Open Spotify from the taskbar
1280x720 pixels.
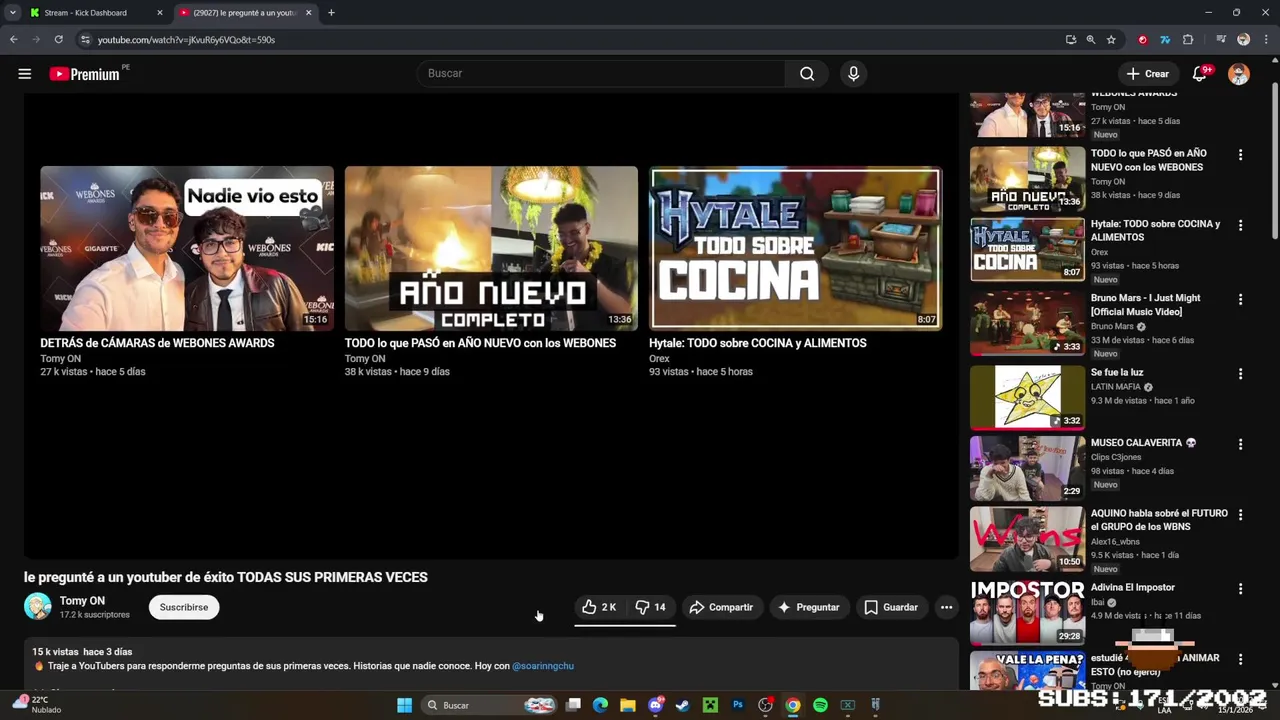[x=820, y=705]
